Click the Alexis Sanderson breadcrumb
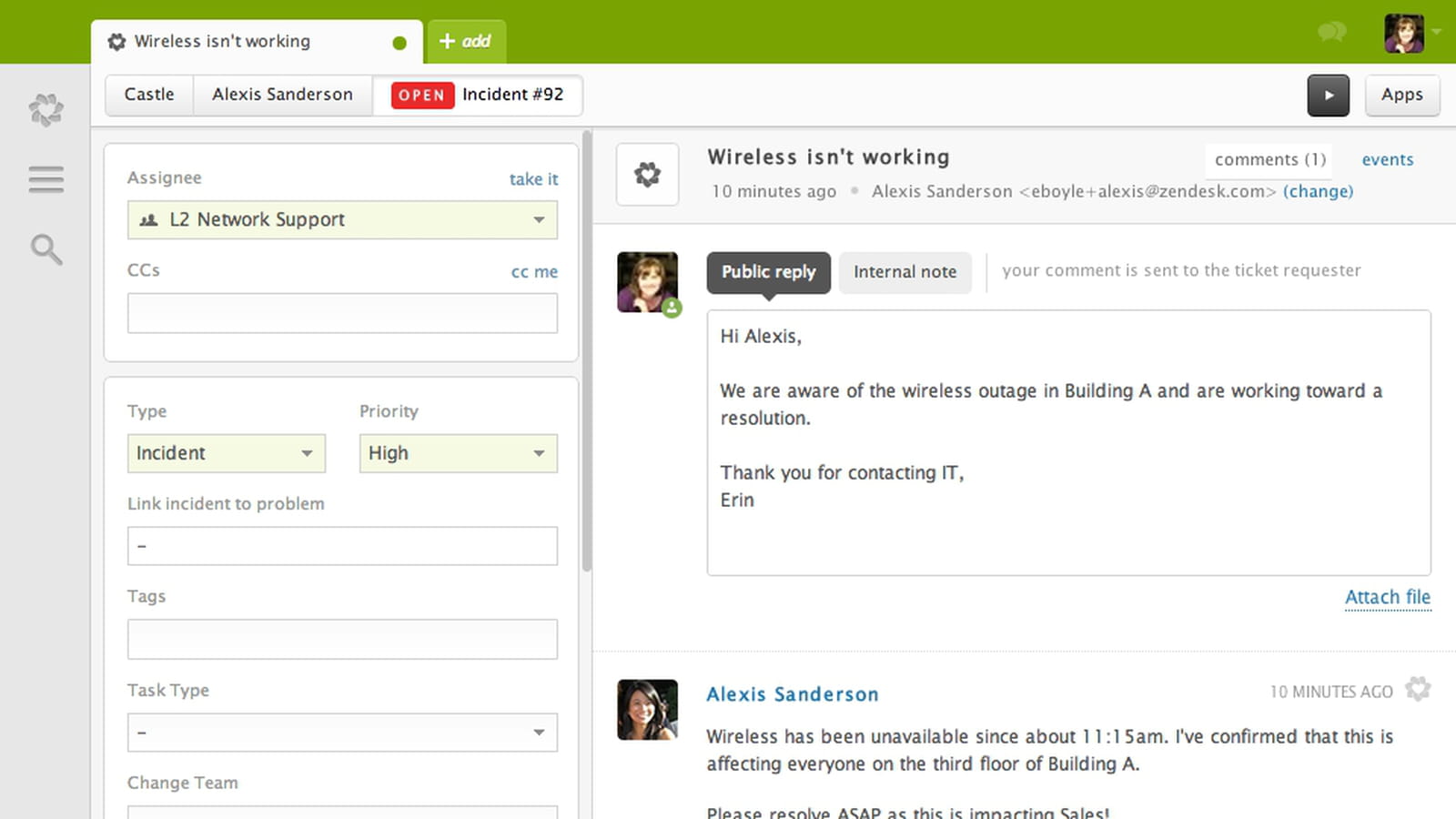Screen dimensions: 1456x819 coord(282,95)
